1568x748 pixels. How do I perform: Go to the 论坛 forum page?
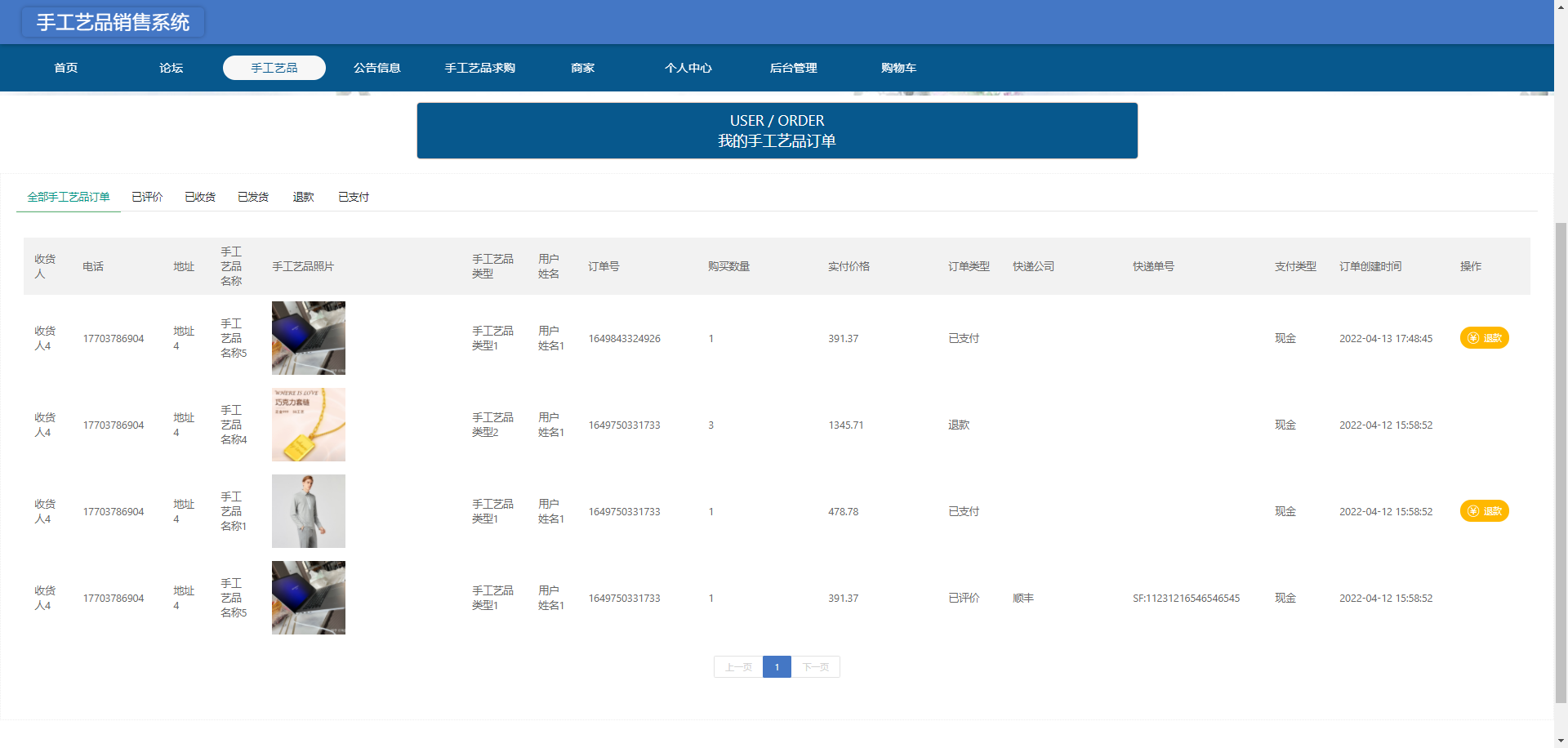coord(171,68)
